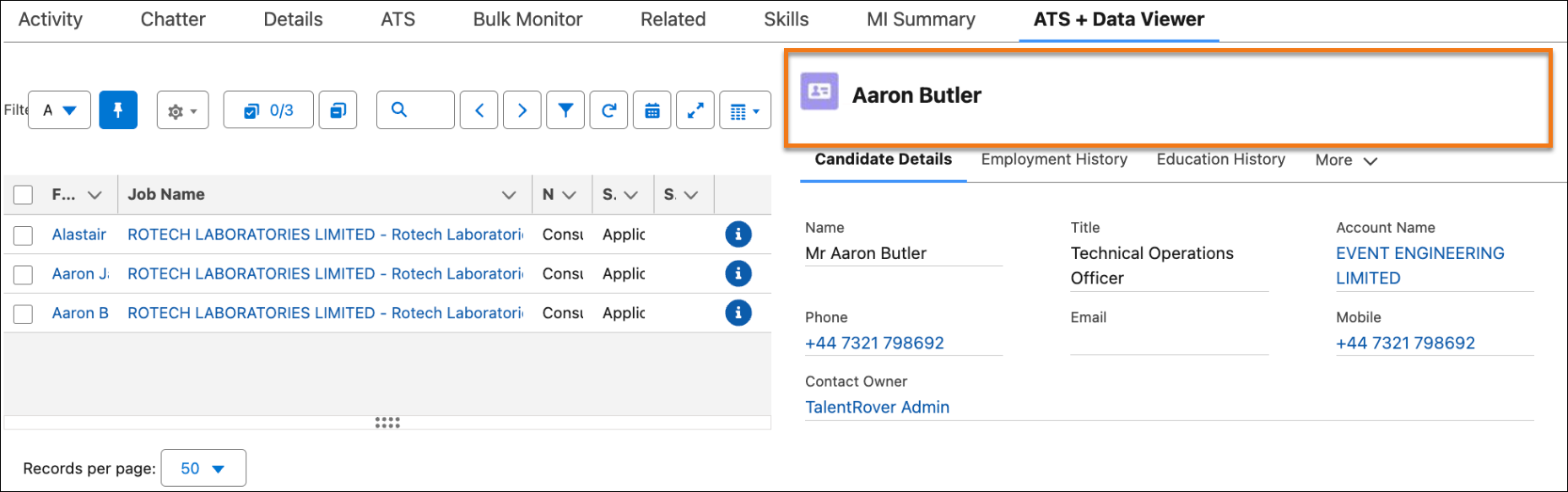Open the Records per page dropdown
This screenshot has height=492, width=1568.
[203, 468]
